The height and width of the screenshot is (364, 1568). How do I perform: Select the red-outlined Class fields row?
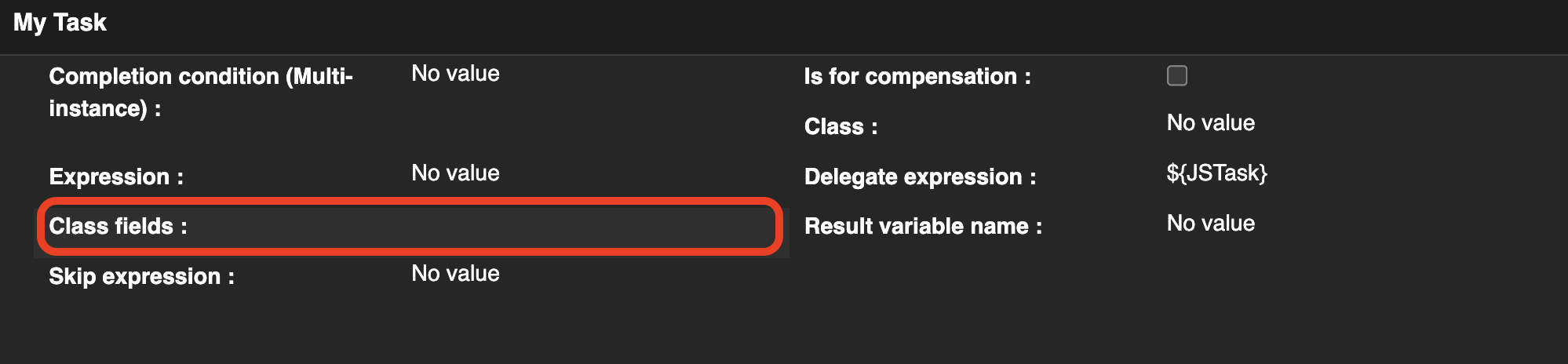pos(408,227)
